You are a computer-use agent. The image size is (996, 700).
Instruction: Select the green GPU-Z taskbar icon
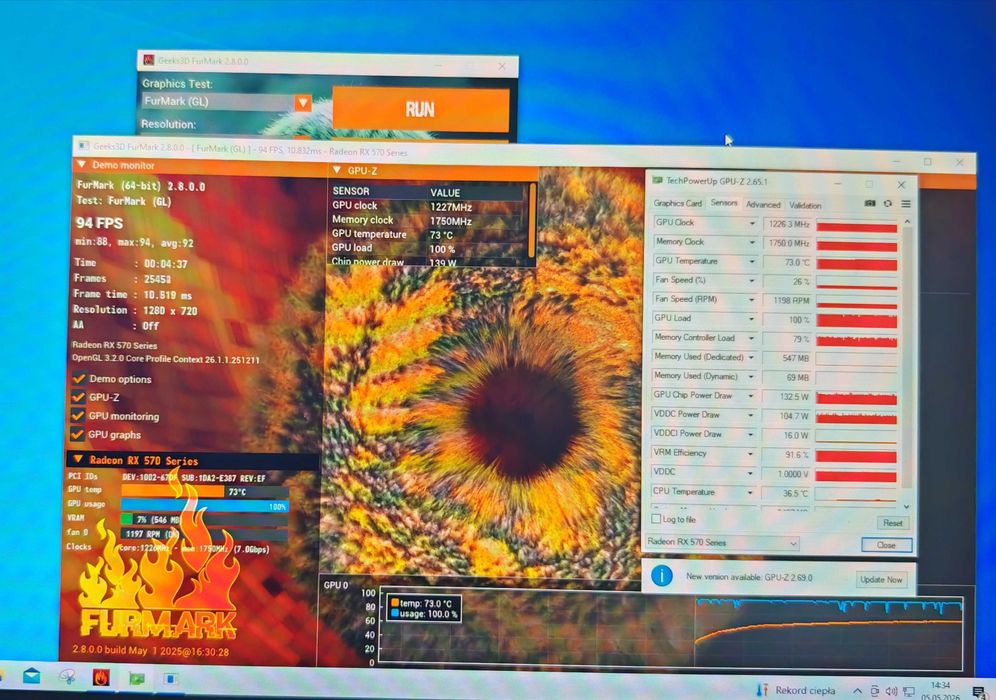coord(137,678)
